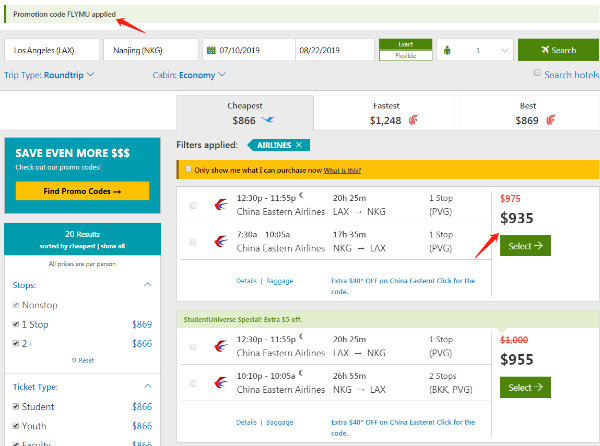Click the 07/10/2019 departure date field
The image size is (600, 446).
[249, 50]
